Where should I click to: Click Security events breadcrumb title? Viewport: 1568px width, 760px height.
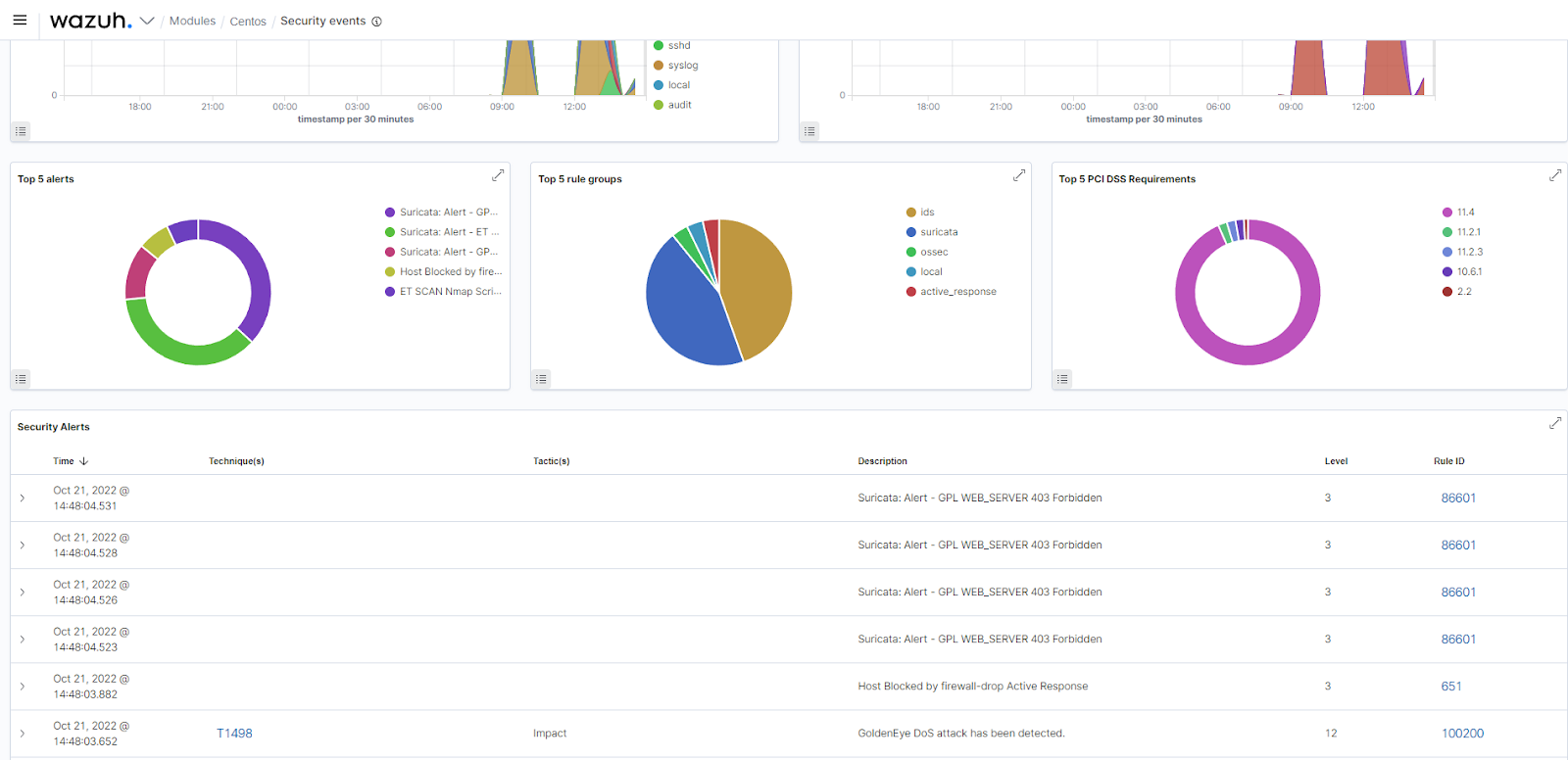[x=322, y=21]
